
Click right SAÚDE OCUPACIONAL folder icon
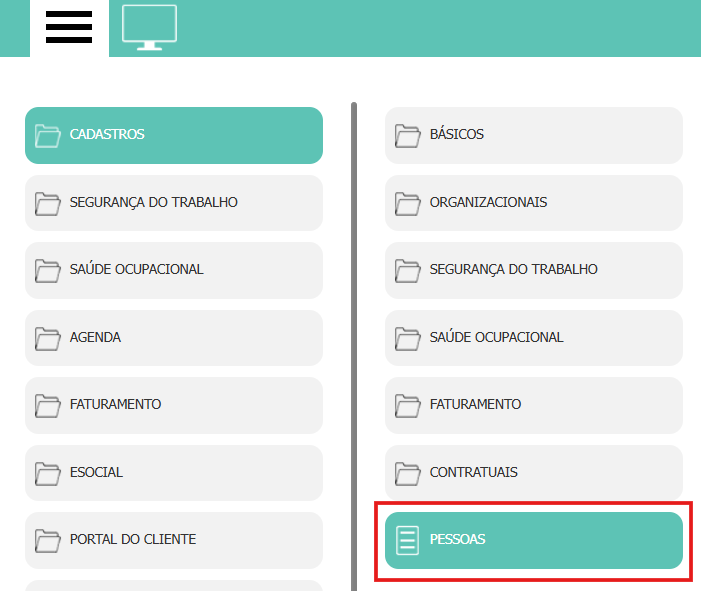coord(407,339)
